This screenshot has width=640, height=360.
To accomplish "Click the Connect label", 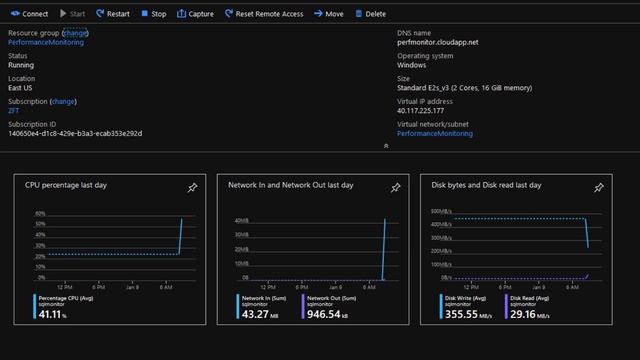I will point(35,14).
